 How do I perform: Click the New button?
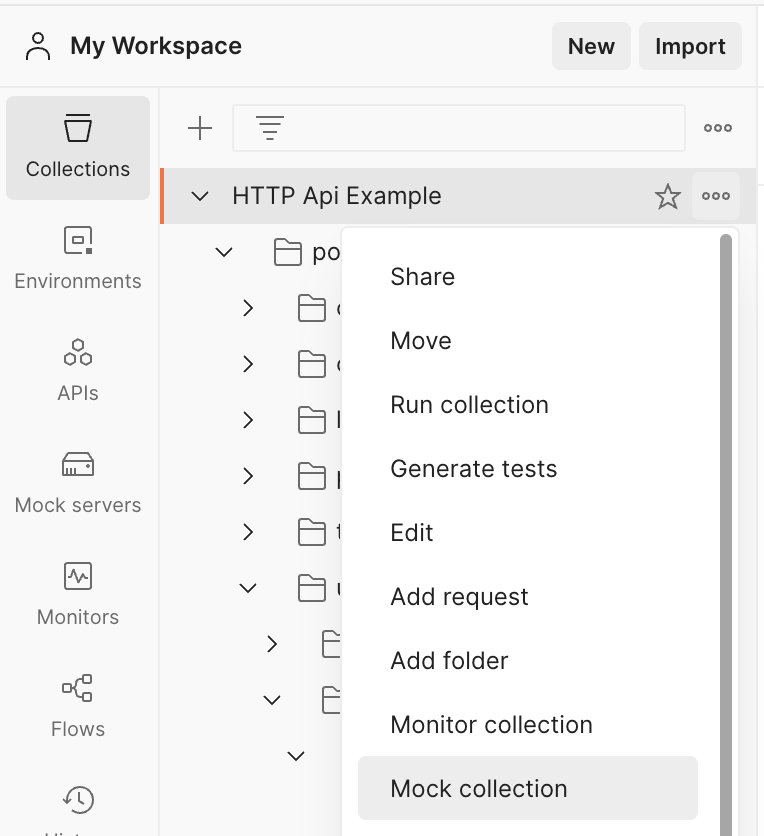(591, 46)
